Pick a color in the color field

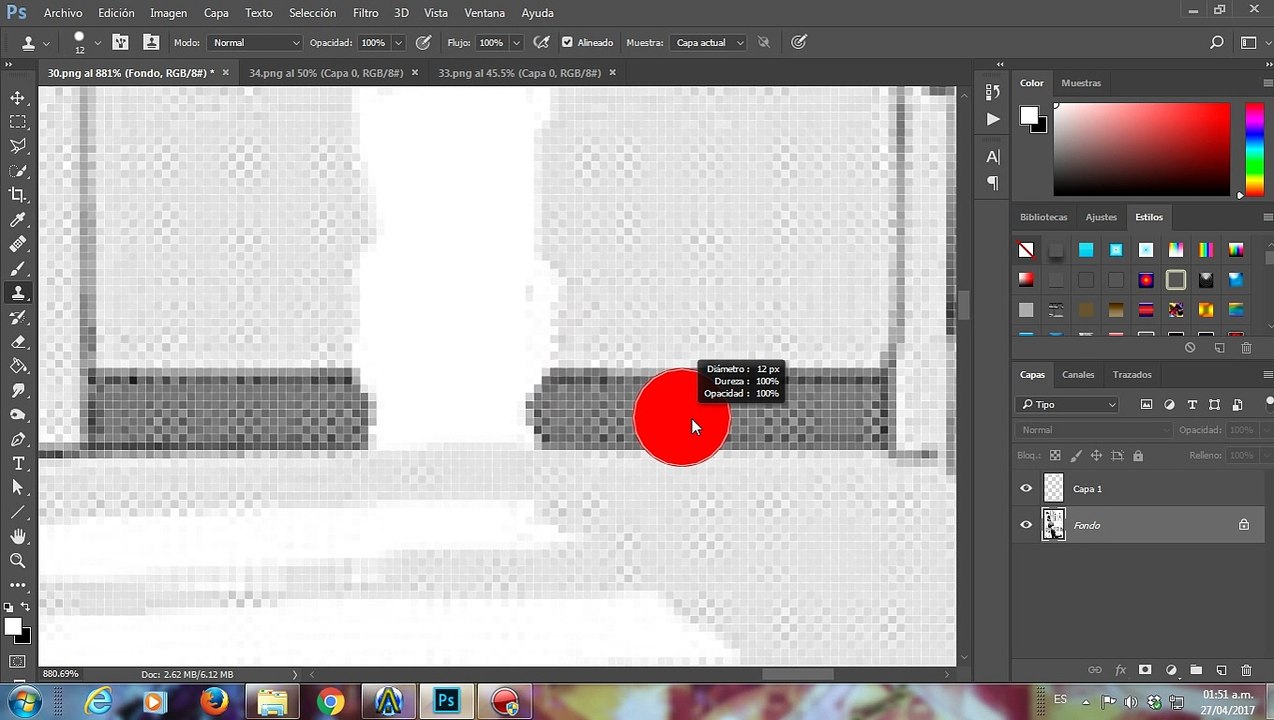pyautogui.click(x=1141, y=149)
